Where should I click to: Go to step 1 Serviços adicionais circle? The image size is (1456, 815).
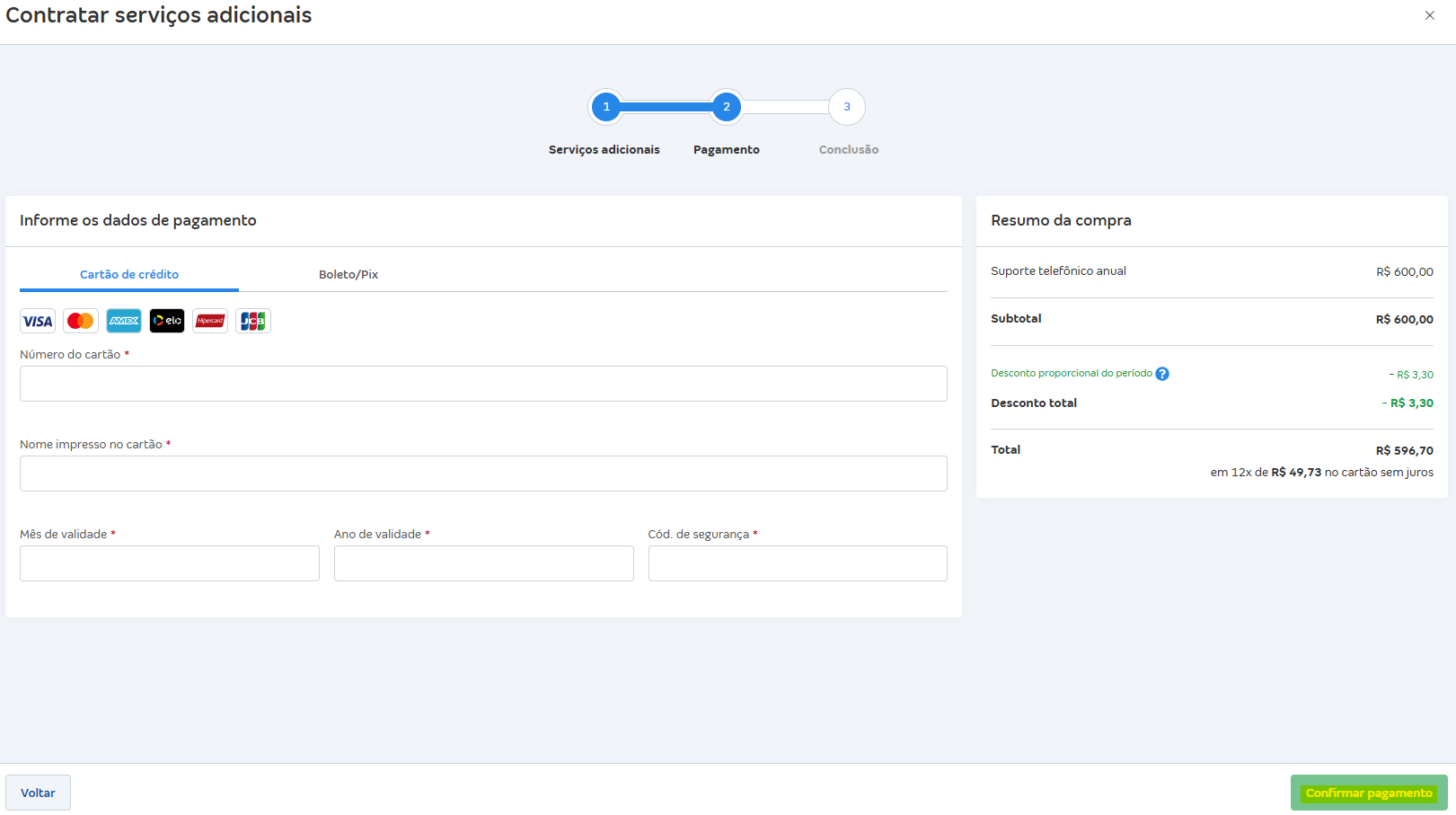click(x=606, y=107)
